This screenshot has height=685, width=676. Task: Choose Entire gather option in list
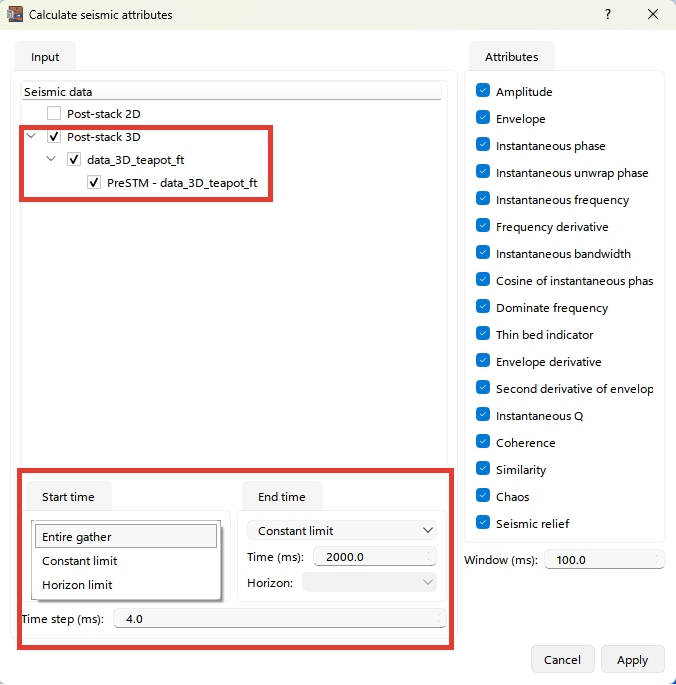[77, 537]
